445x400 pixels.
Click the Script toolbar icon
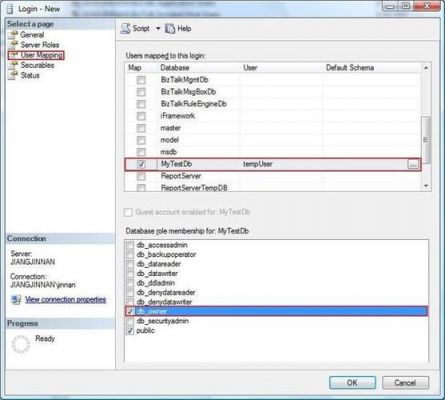pos(125,29)
